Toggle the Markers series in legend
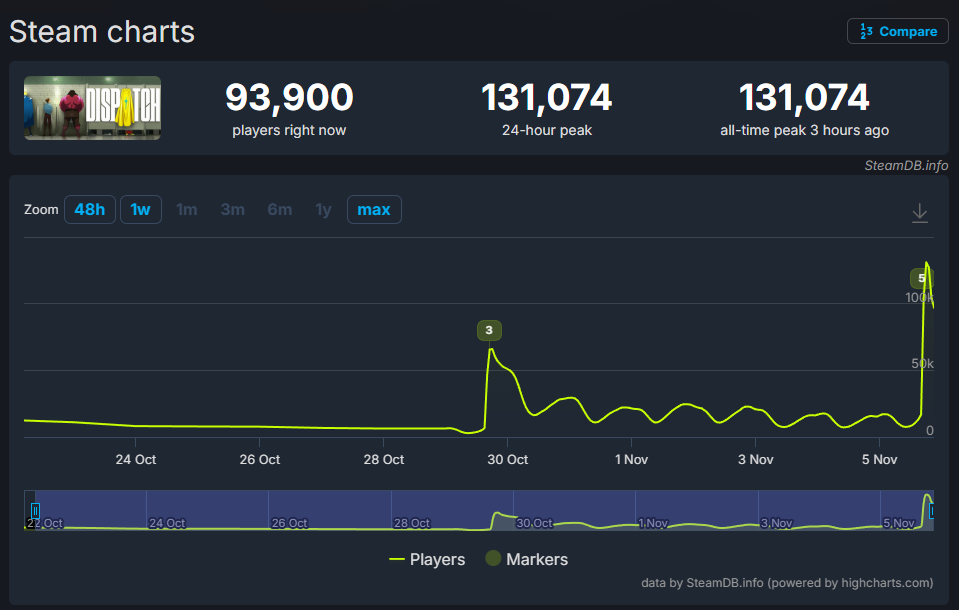This screenshot has width=959, height=610. pyautogui.click(x=527, y=559)
